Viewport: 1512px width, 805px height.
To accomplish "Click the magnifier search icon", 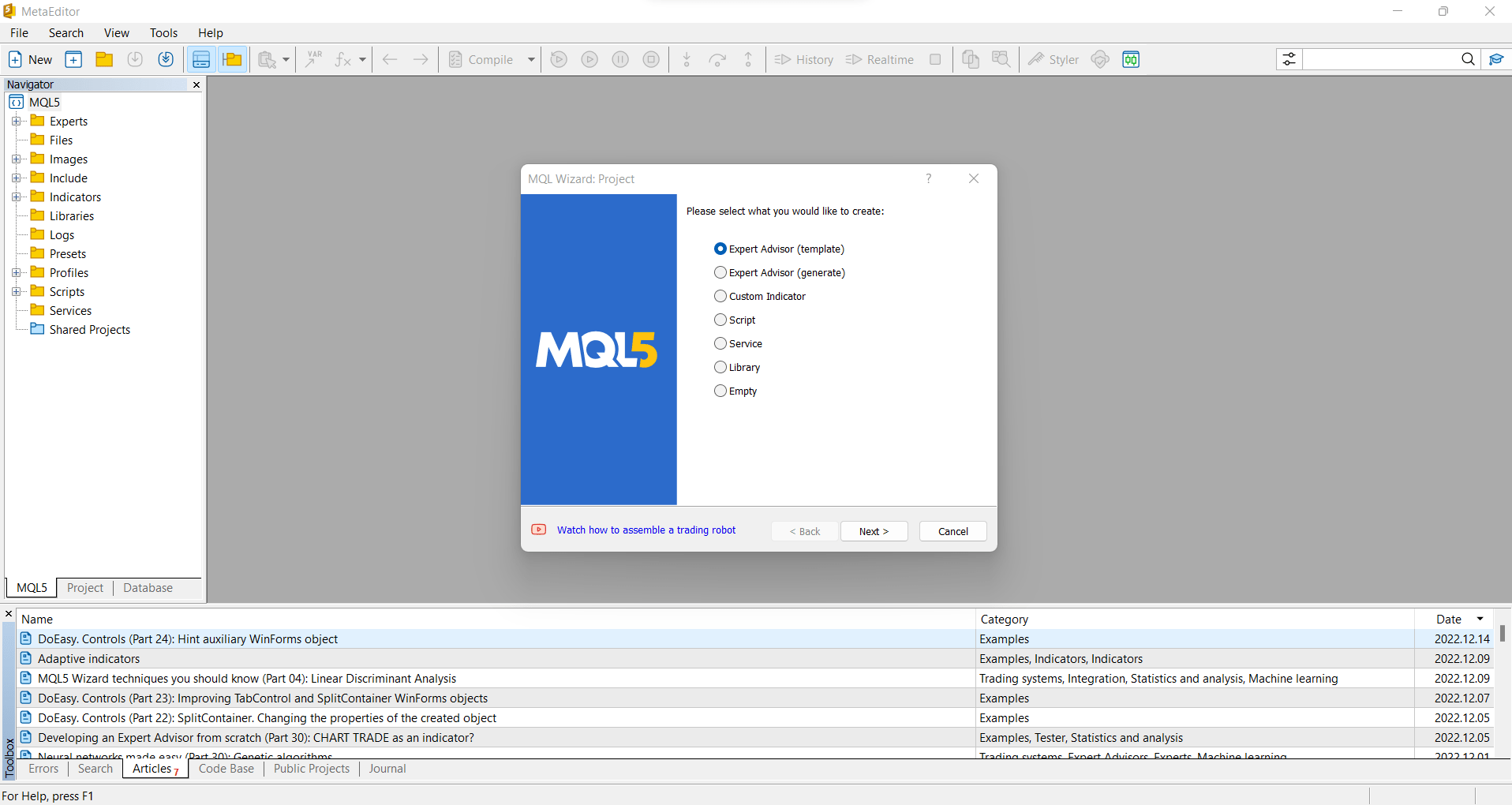I will click(1468, 59).
